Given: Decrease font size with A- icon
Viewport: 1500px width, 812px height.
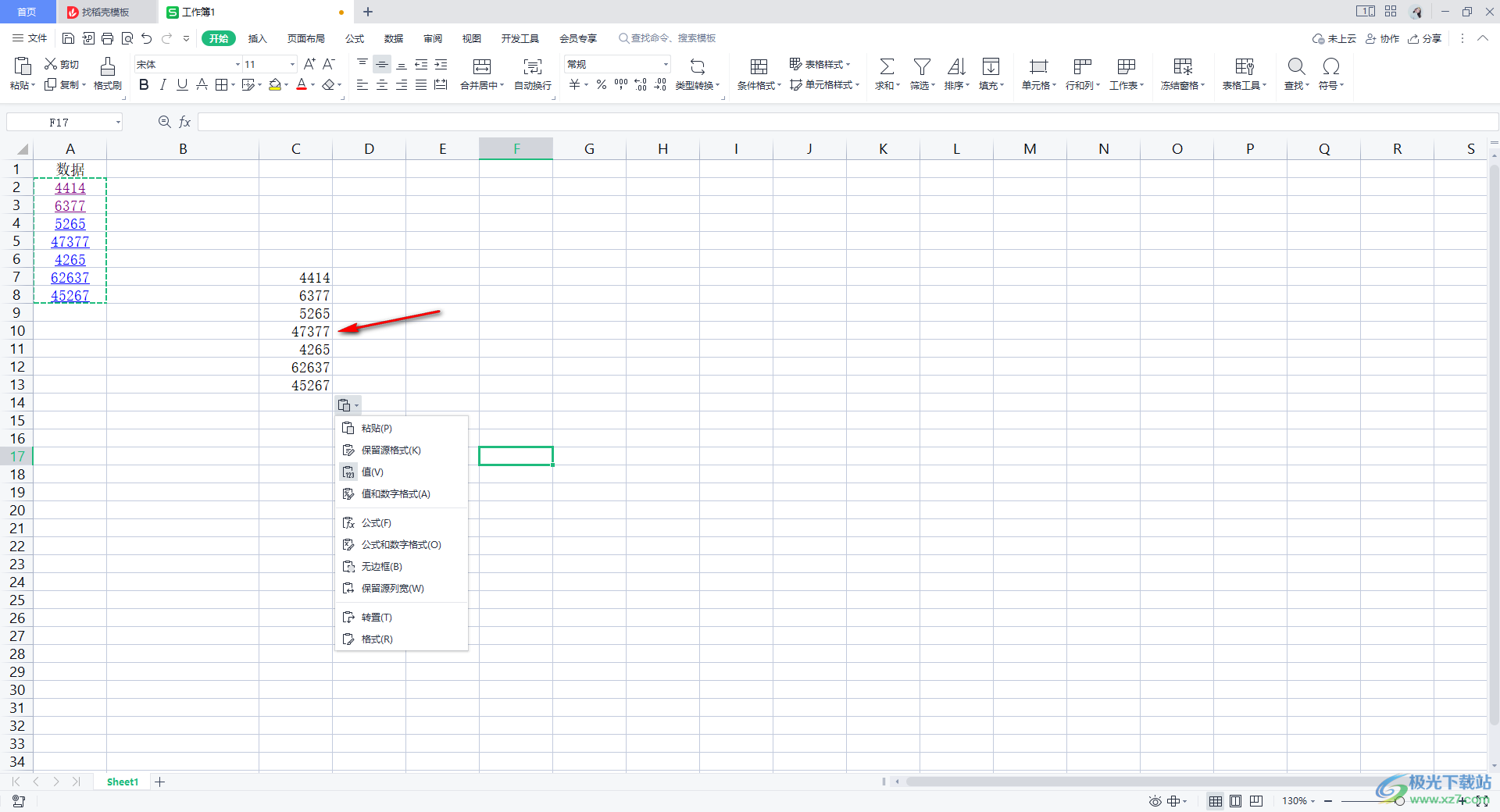Looking at the screenshot, I should 329,64.
